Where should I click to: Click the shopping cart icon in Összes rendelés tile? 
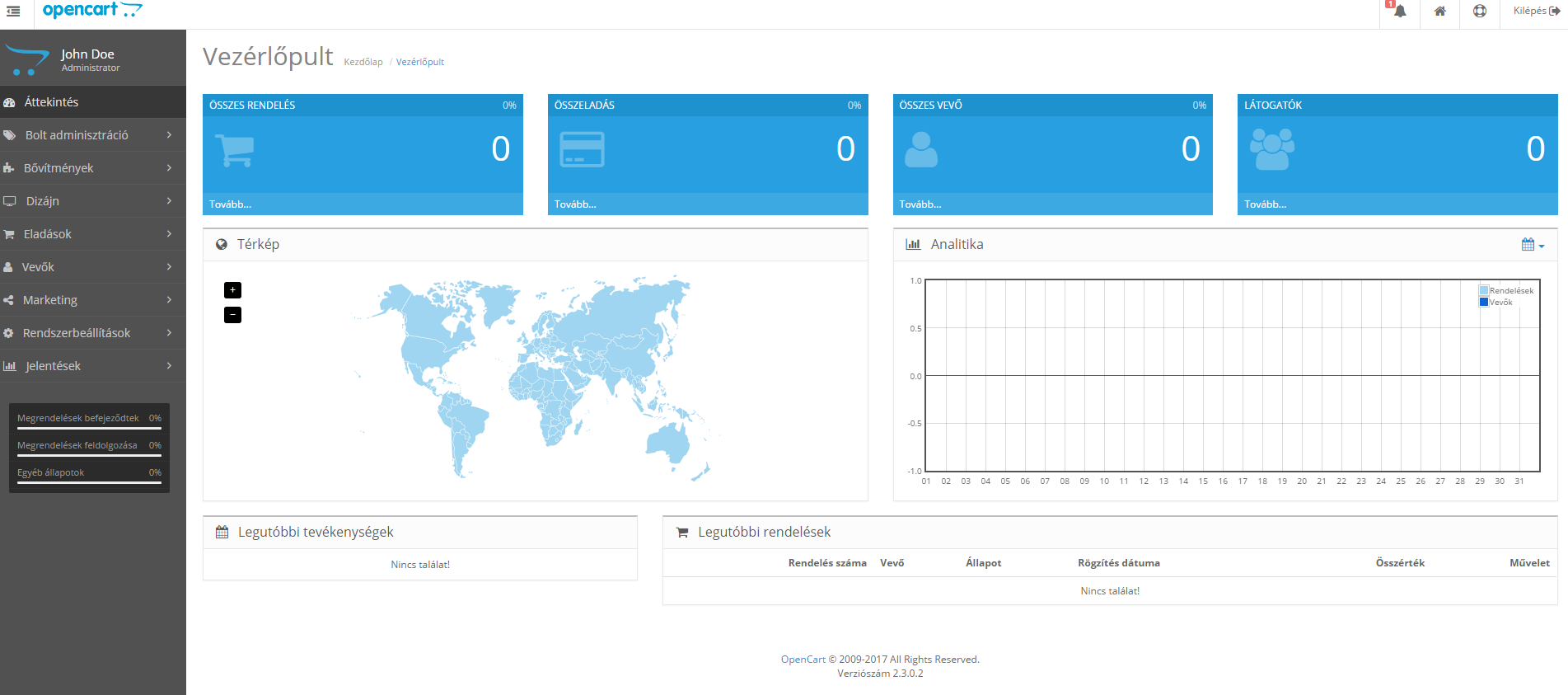pyautogui.click(x=235, y=150)
